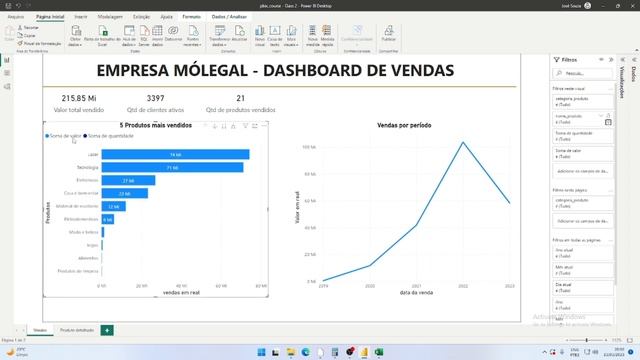The width and height of the screenshot is (640, 360).
Task: Click the Pesquisa search field in Filtros
Action: [583, 73]
